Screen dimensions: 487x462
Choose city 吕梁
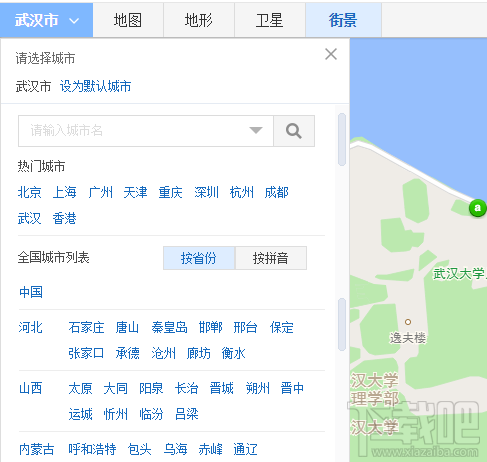[x=187, y=414]
